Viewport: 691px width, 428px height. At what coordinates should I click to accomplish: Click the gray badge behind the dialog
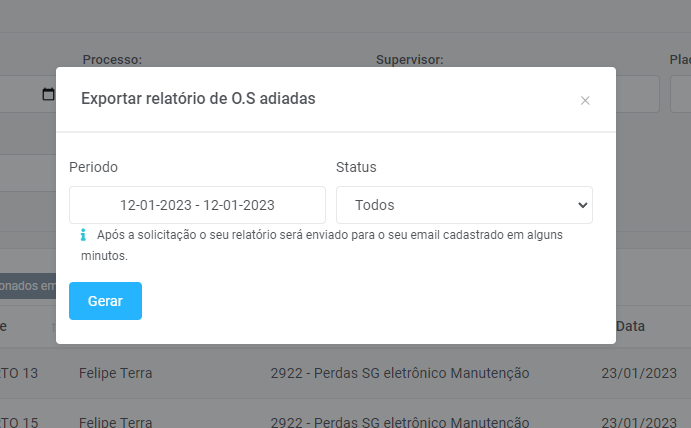(x=27, y=286)
